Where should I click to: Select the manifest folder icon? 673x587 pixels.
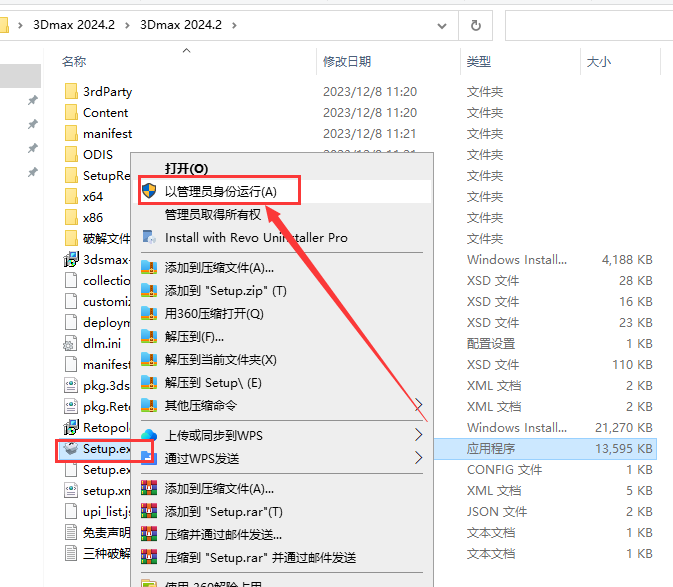point(71,133)
